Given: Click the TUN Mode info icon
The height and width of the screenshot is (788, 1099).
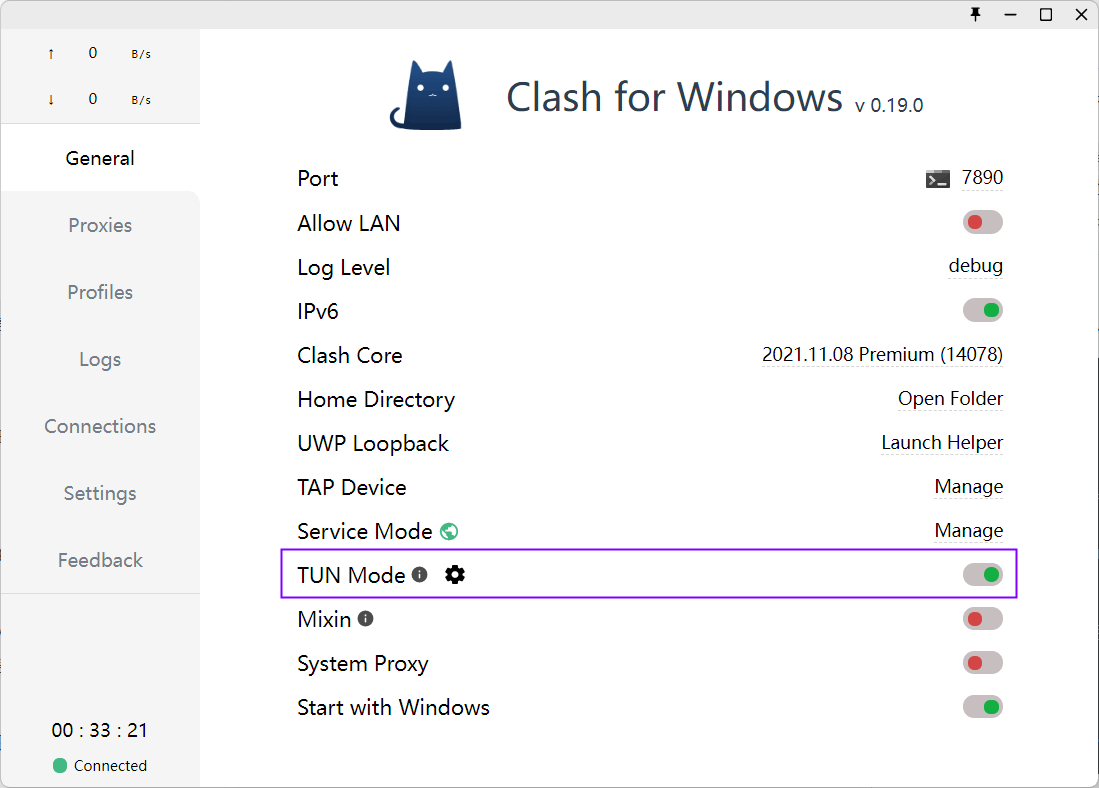Looking at the screenshot, I should click(x=420, y=574).
